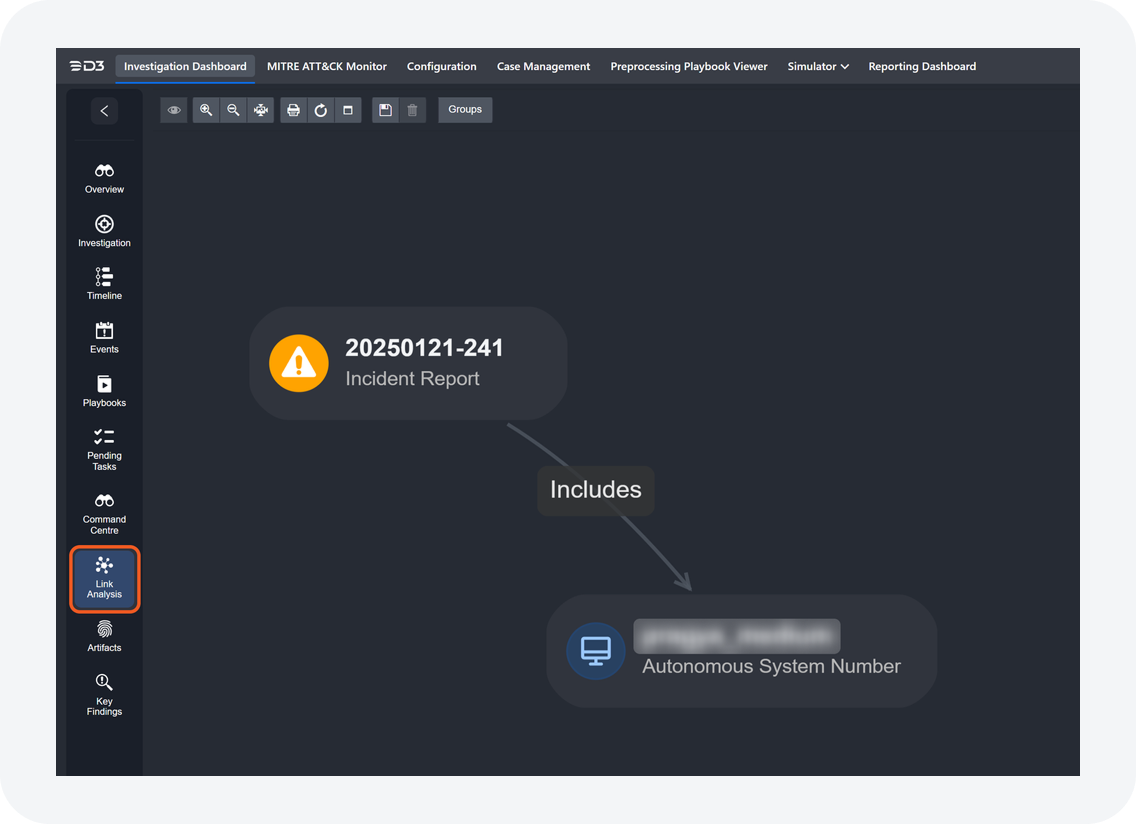Screen dimensions: 1136x824
Task: Select the 20250121-241 Incident Report node
Action: pyautogui.click(x=408, y=363)
